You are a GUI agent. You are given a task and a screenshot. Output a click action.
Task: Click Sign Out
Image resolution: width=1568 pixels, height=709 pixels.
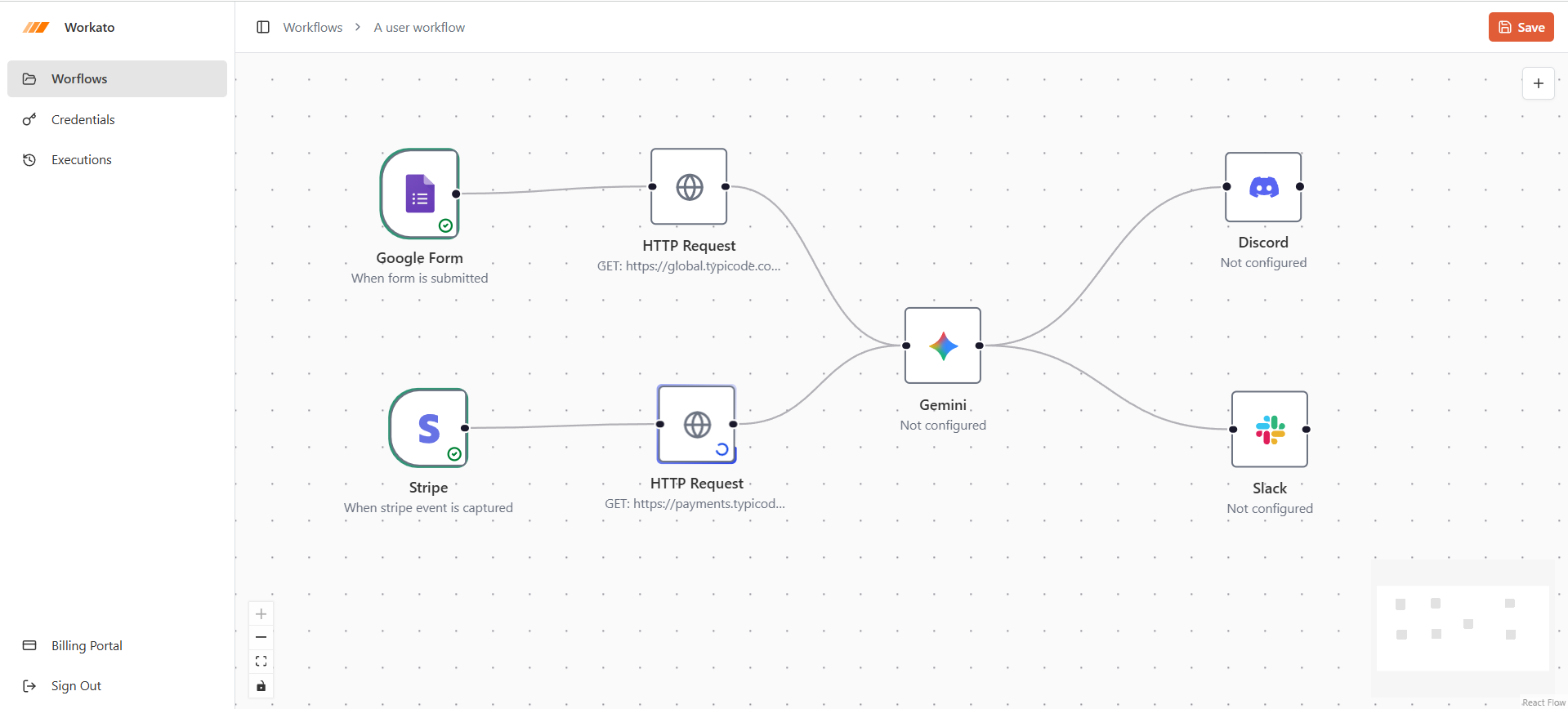click(76, 686)
